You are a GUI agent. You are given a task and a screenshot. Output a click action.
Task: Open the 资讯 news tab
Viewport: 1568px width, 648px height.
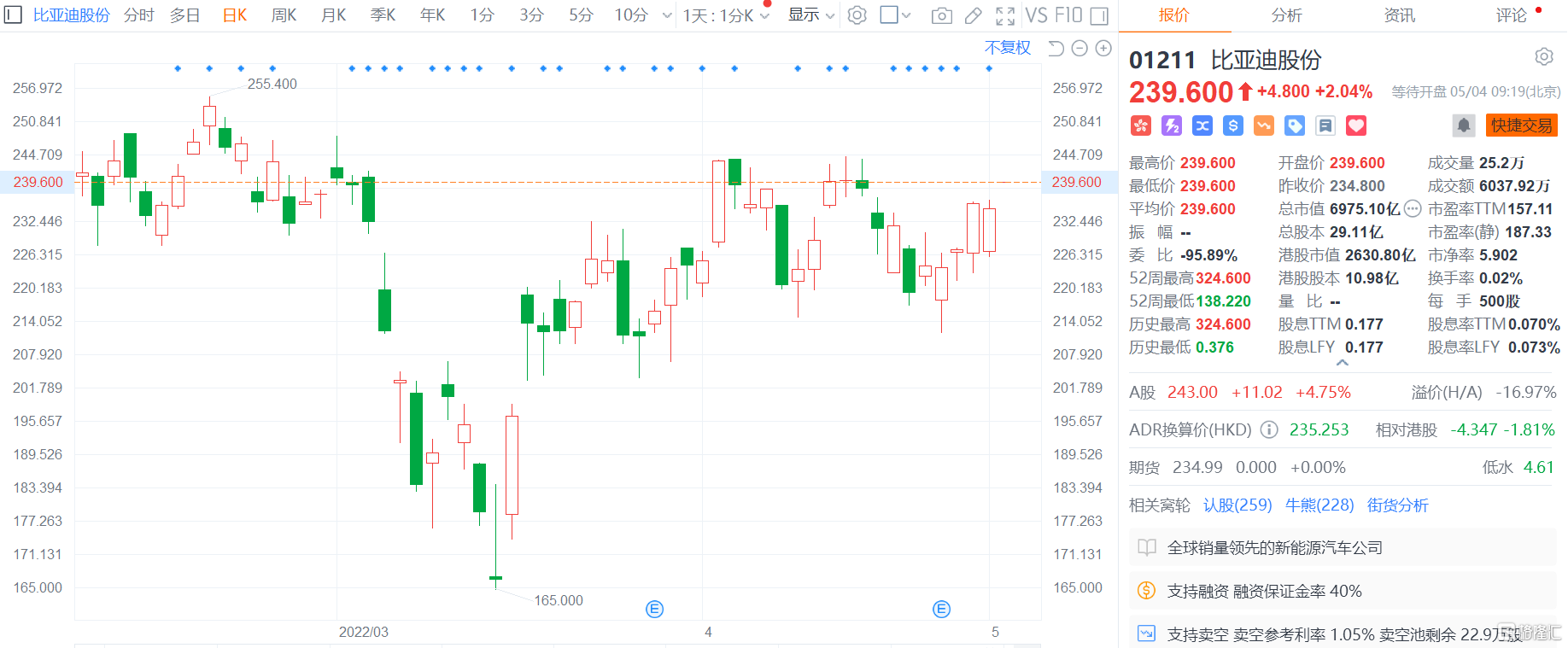(x=1399, y=15)
